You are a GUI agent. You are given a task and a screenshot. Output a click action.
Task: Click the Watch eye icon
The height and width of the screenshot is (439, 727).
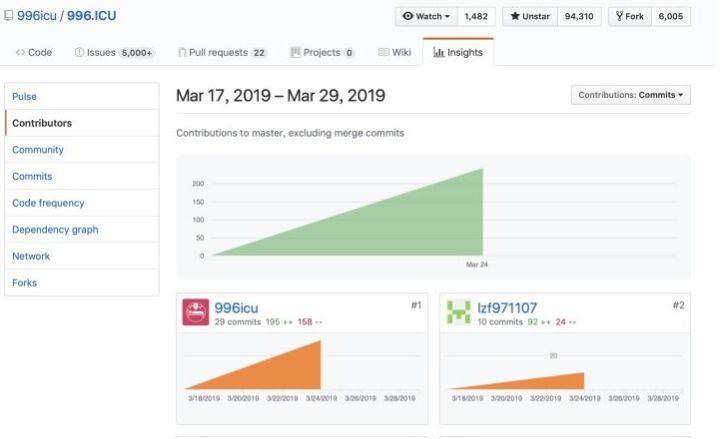(x=408, y=16)
